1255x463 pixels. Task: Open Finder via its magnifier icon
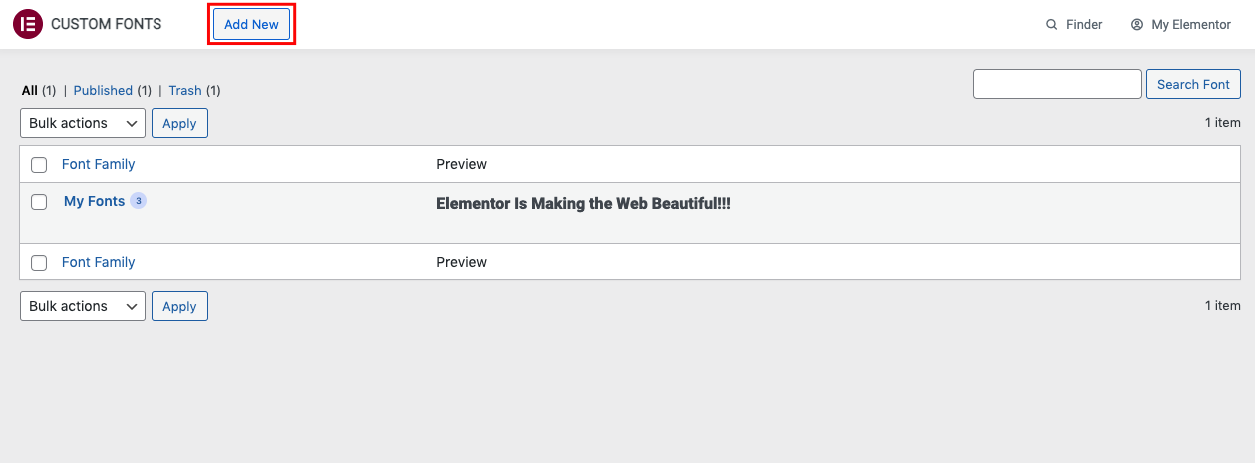(1051, 25)
